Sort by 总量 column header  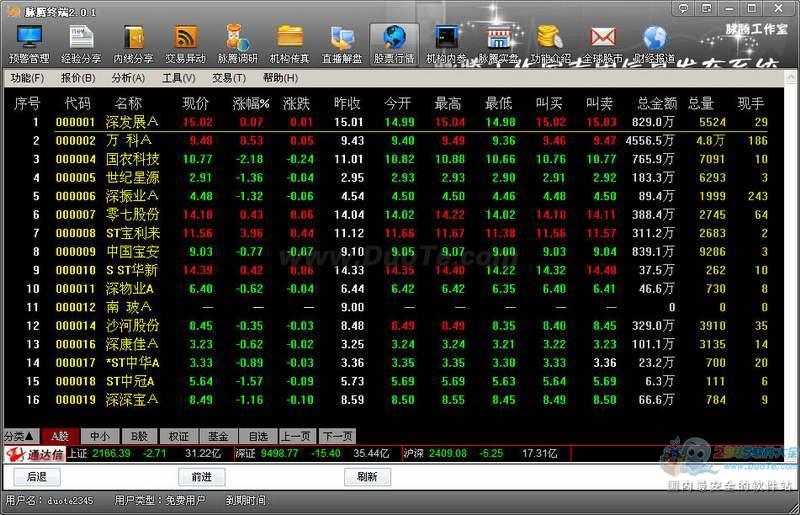[x=701, y=104]
